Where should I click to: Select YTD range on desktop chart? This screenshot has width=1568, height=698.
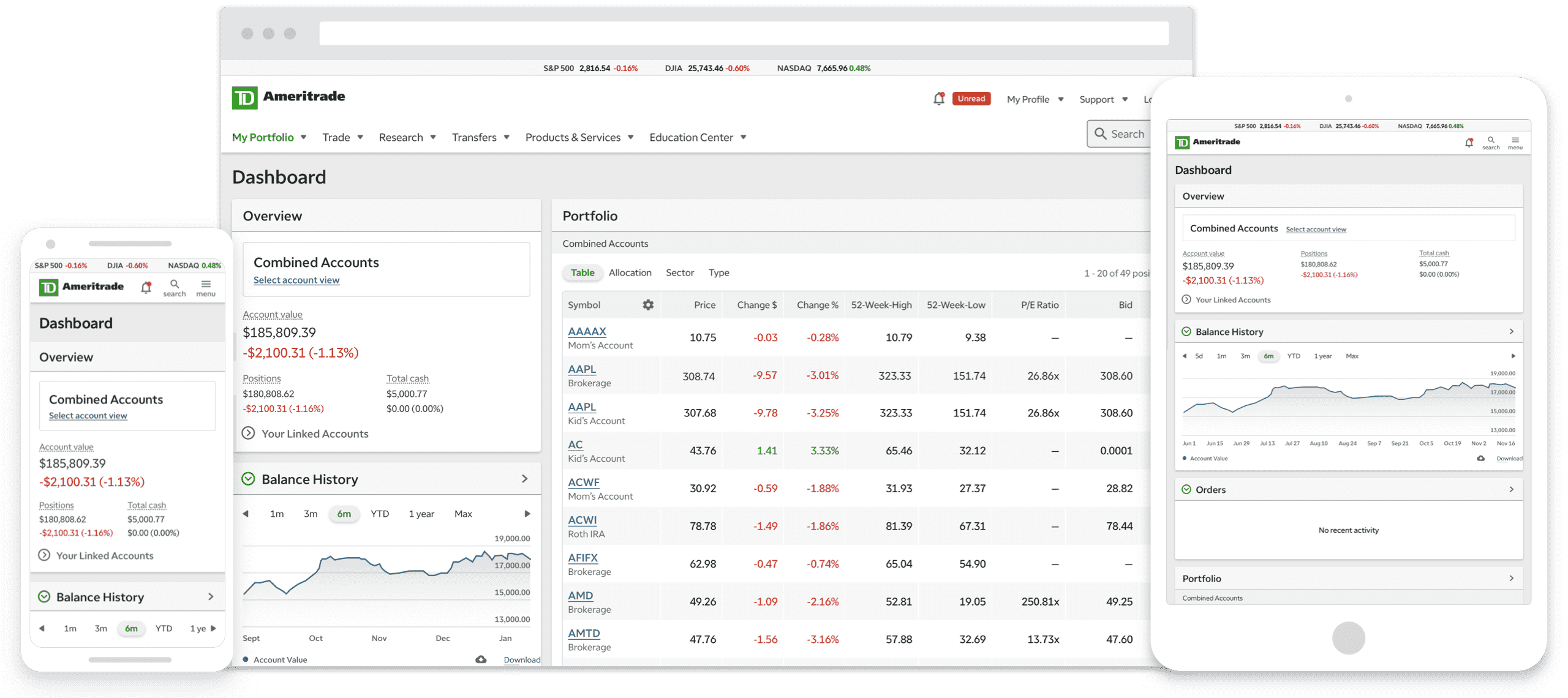tap(380, 514)
